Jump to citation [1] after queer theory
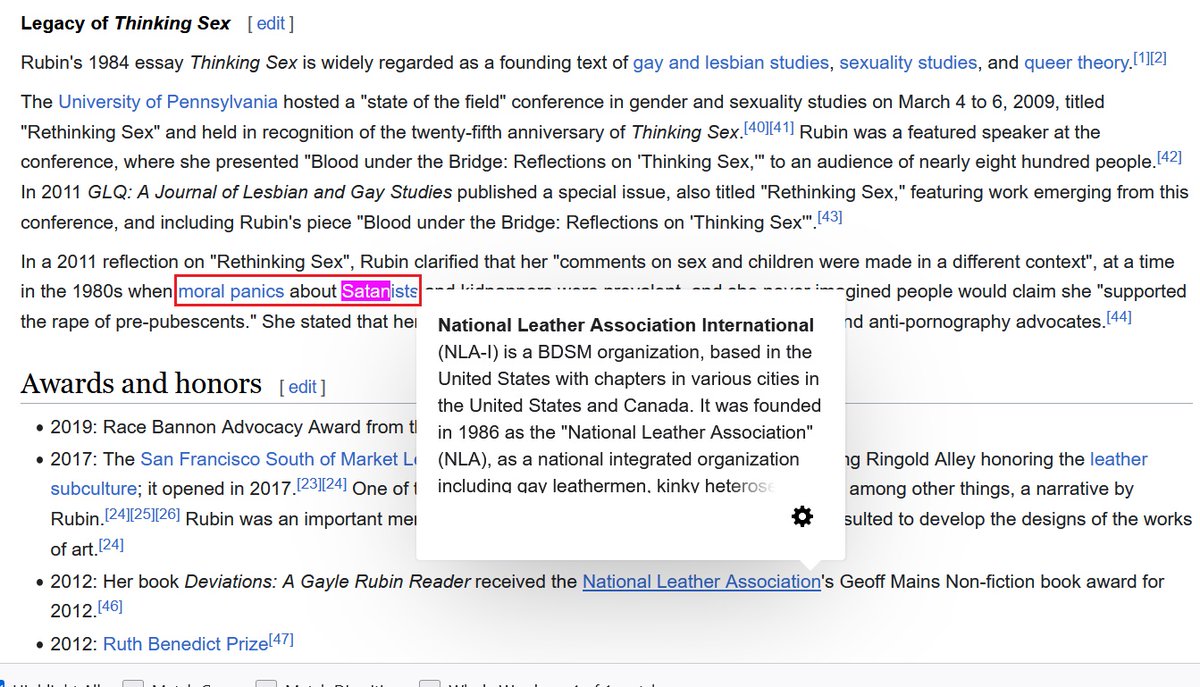Screen dimensions: 1200x687 pyautogui.click(x=1140, y=58)
